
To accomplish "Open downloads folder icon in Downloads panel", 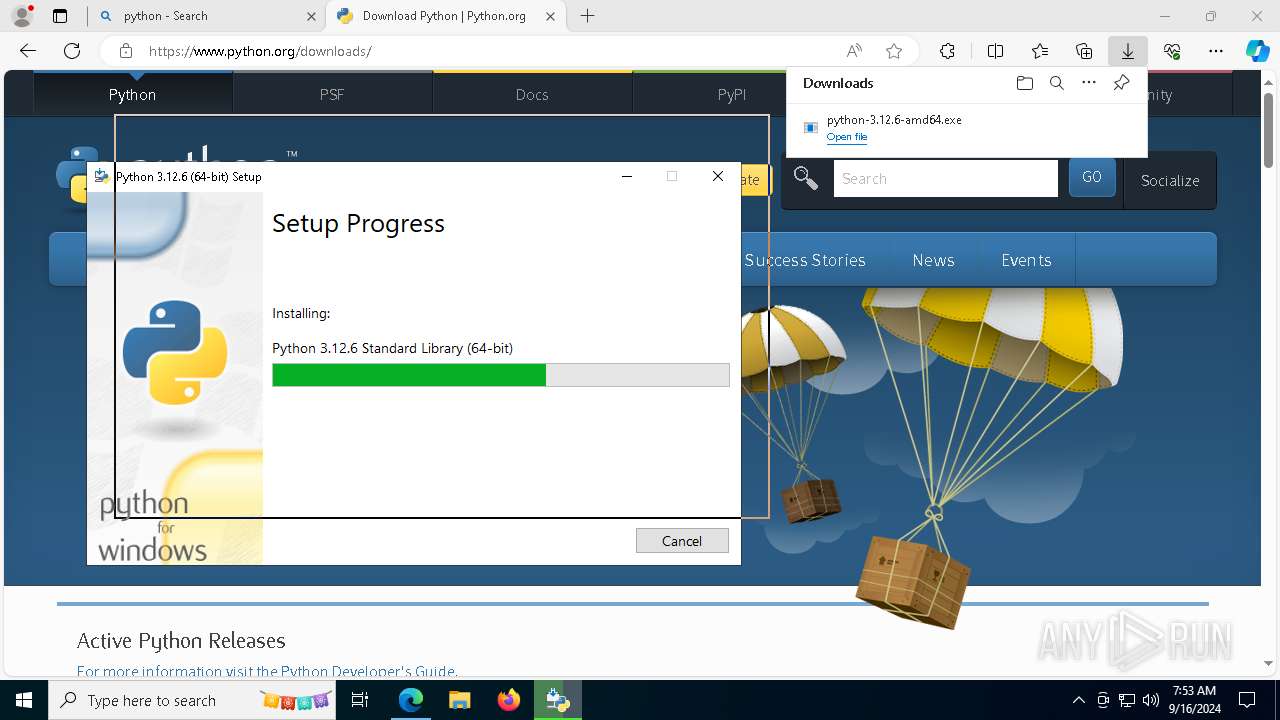I will point(1024,83).
